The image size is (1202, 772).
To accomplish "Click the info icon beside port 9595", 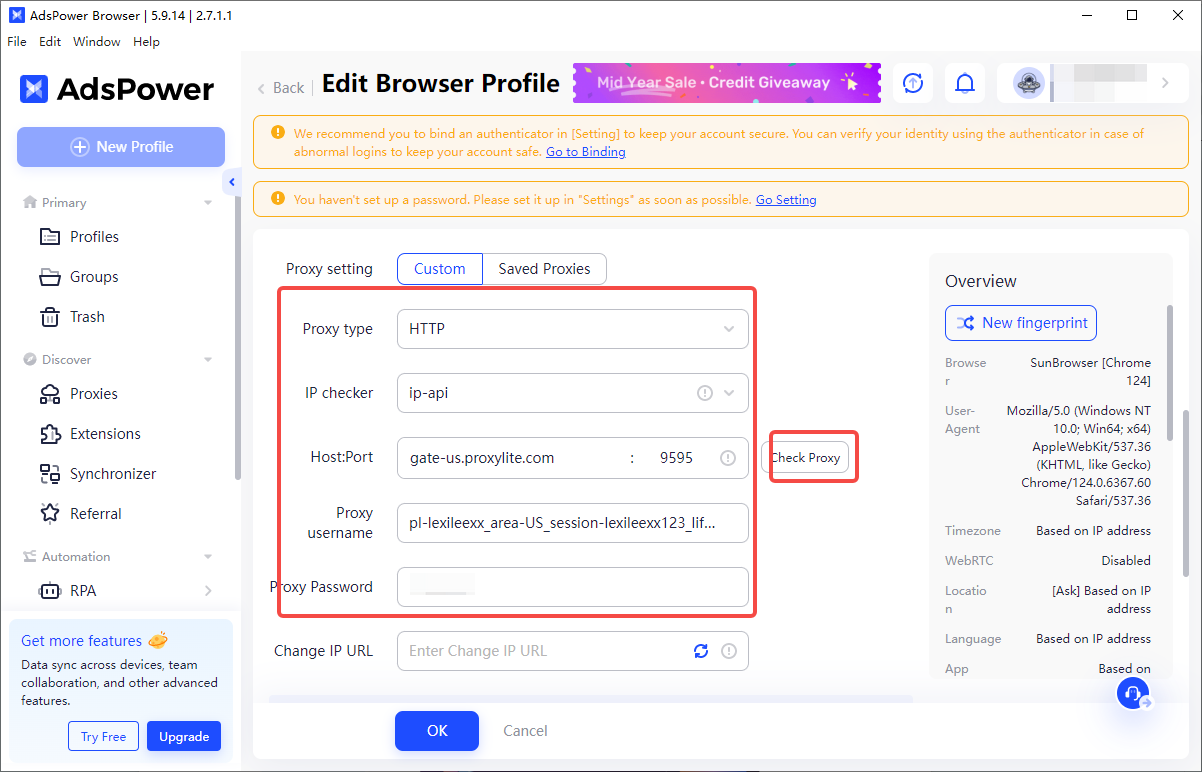I will [x=728, y=458].
